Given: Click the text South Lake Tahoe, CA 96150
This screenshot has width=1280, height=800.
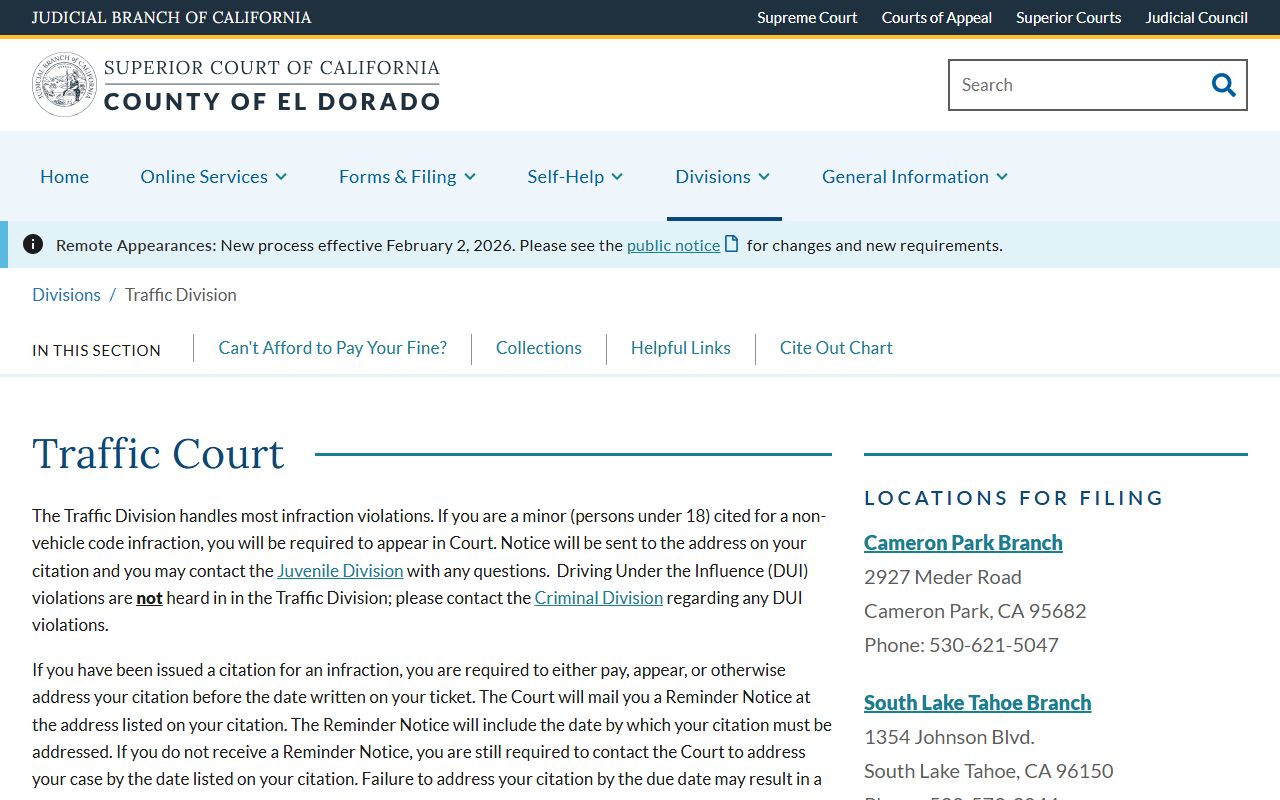Looking at the screenshot, I should 989,770.
